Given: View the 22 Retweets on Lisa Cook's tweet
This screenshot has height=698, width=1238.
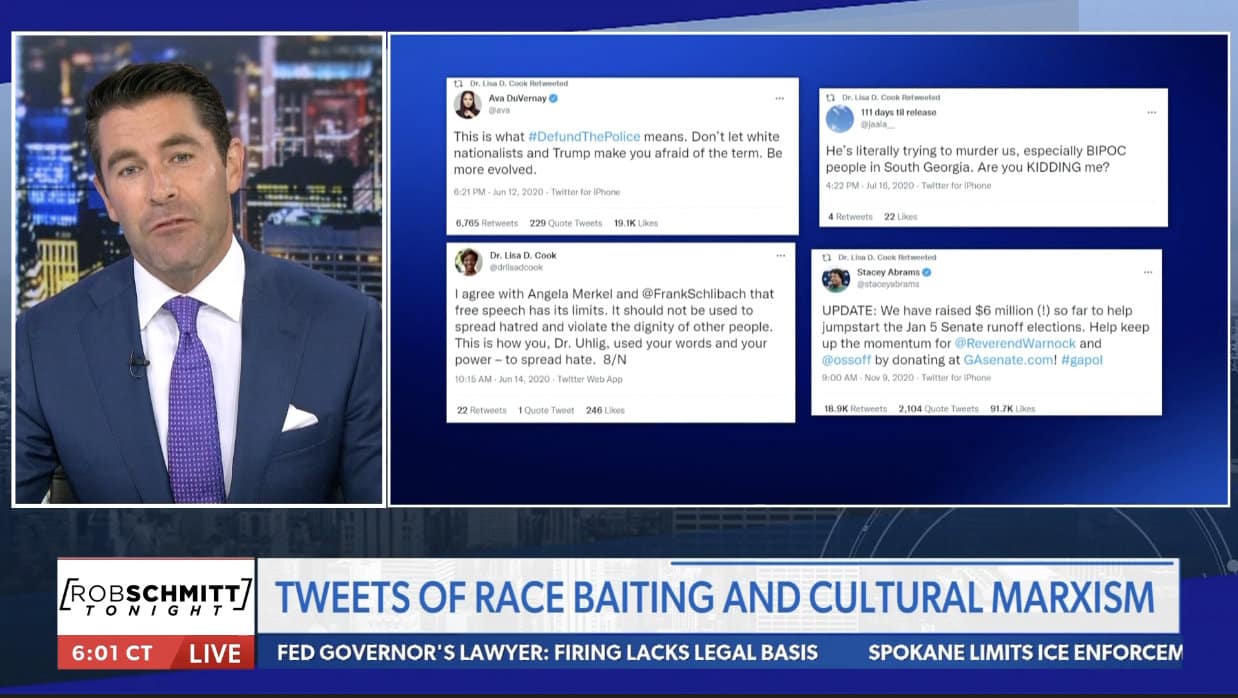Looking at the screenshot, I should tap(481, 410).
